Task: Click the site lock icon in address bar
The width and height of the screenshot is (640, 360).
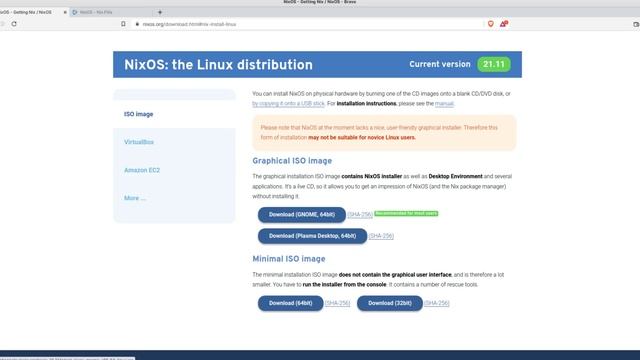Action: click(137, 24)
